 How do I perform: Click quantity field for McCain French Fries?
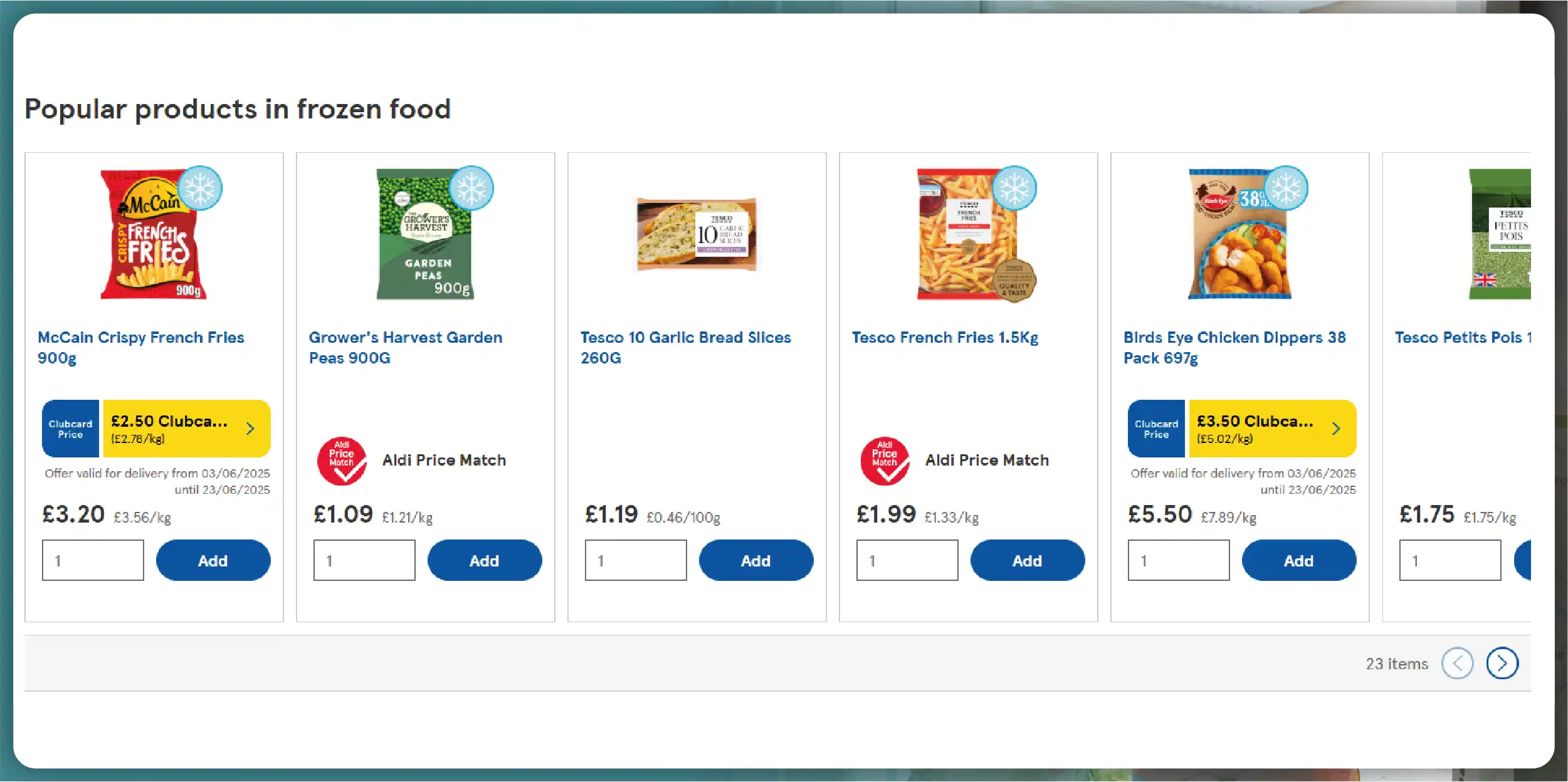tap(93, 560)
